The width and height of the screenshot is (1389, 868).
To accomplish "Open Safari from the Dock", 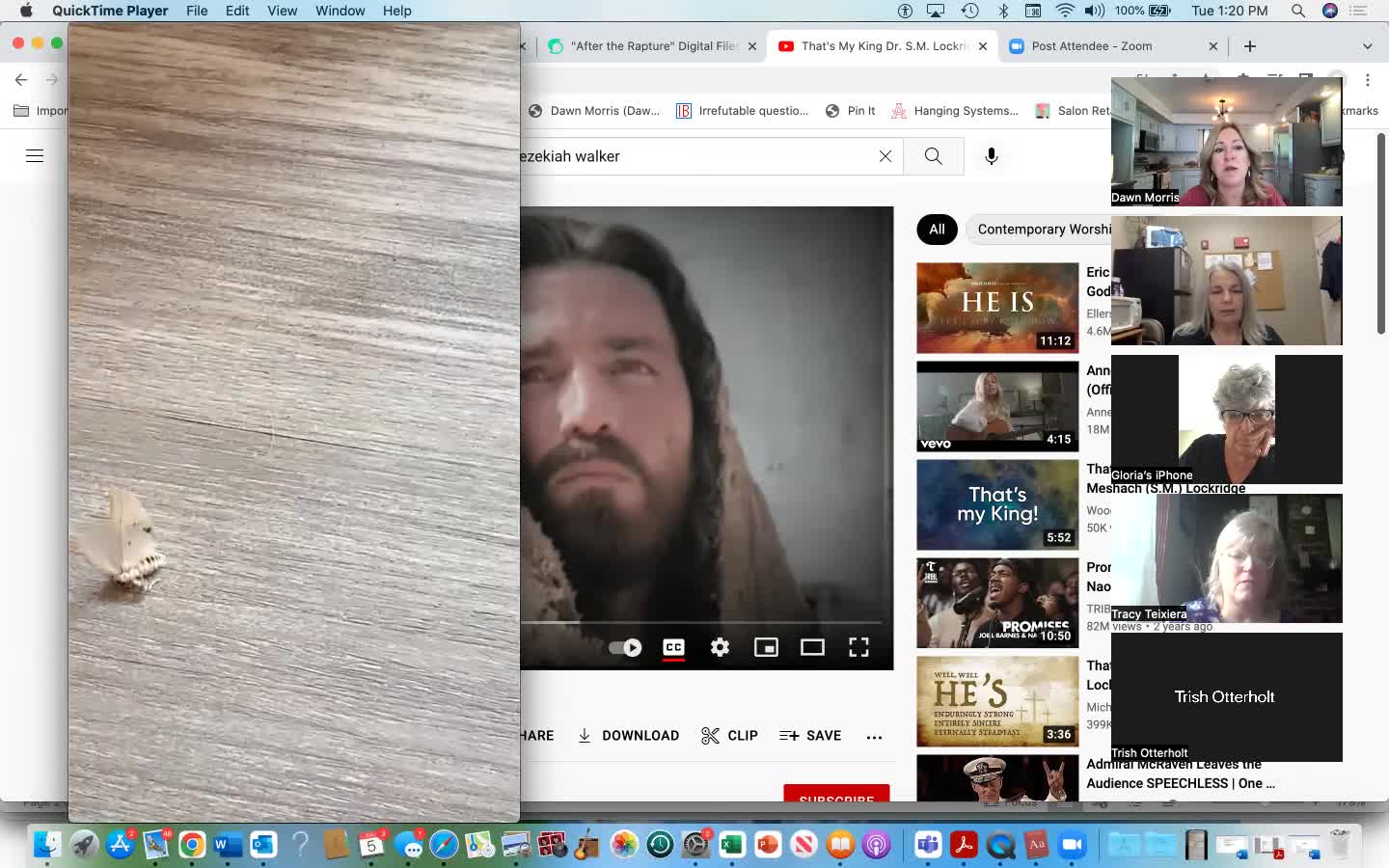I will [x=444, y=845].
